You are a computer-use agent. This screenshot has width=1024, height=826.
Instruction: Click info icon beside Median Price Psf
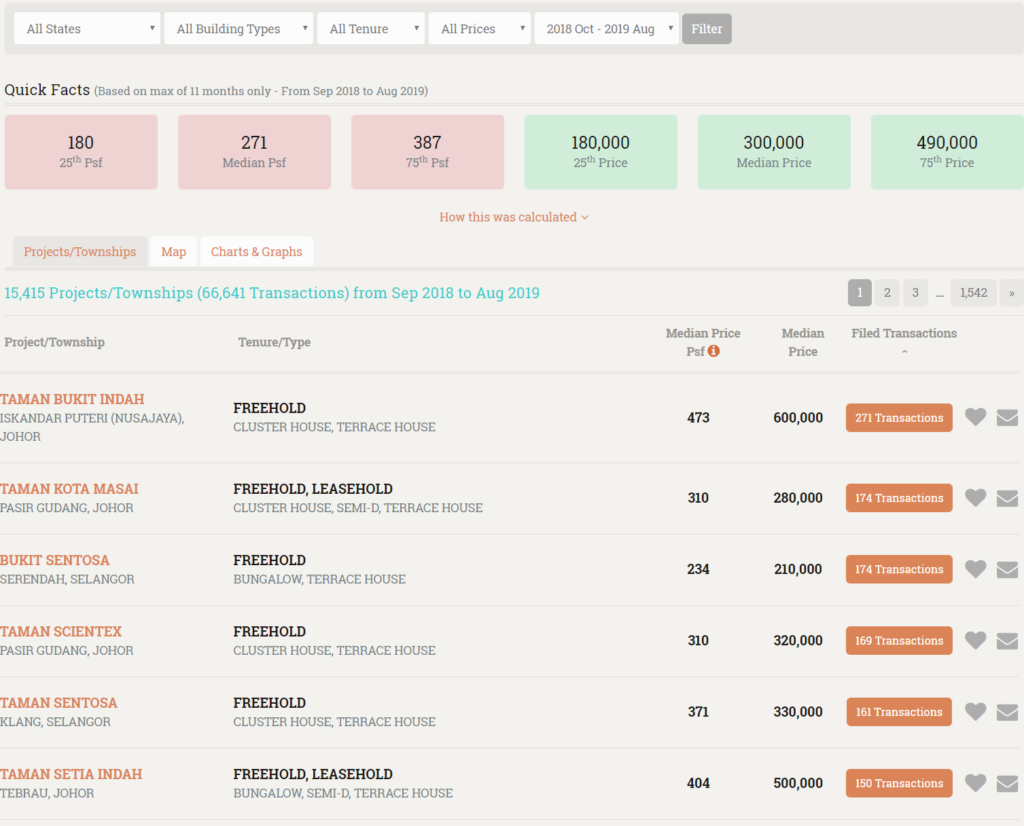click(714, 352)
